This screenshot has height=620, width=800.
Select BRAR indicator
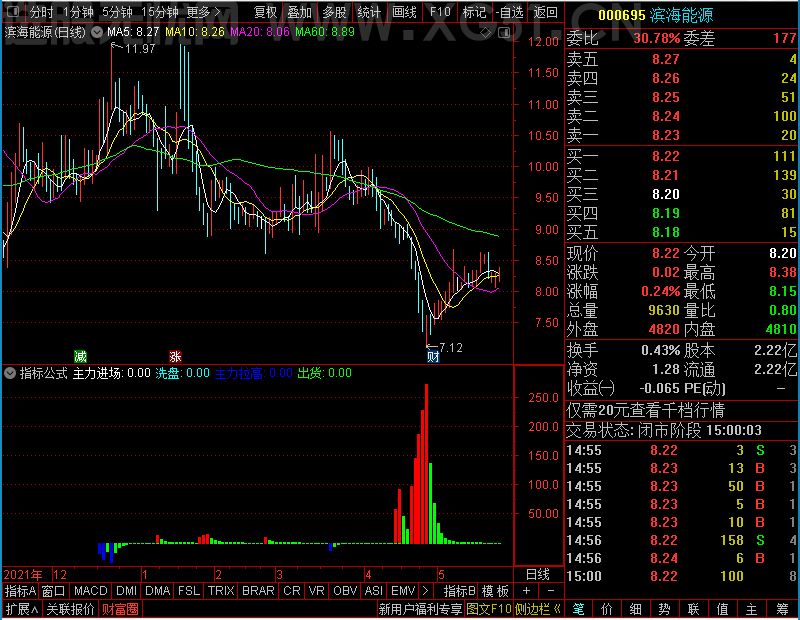(x=258, y=591)
